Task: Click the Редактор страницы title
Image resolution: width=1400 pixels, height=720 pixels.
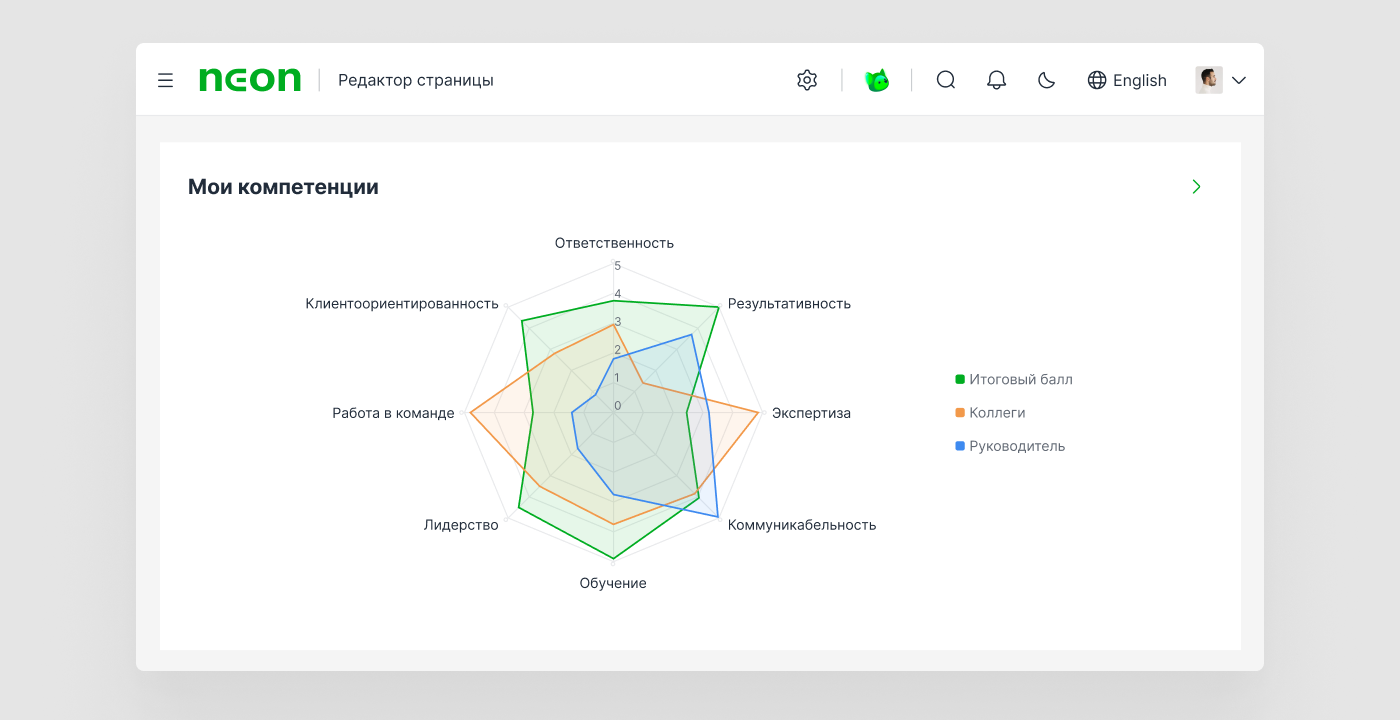Action: [415, 80]
